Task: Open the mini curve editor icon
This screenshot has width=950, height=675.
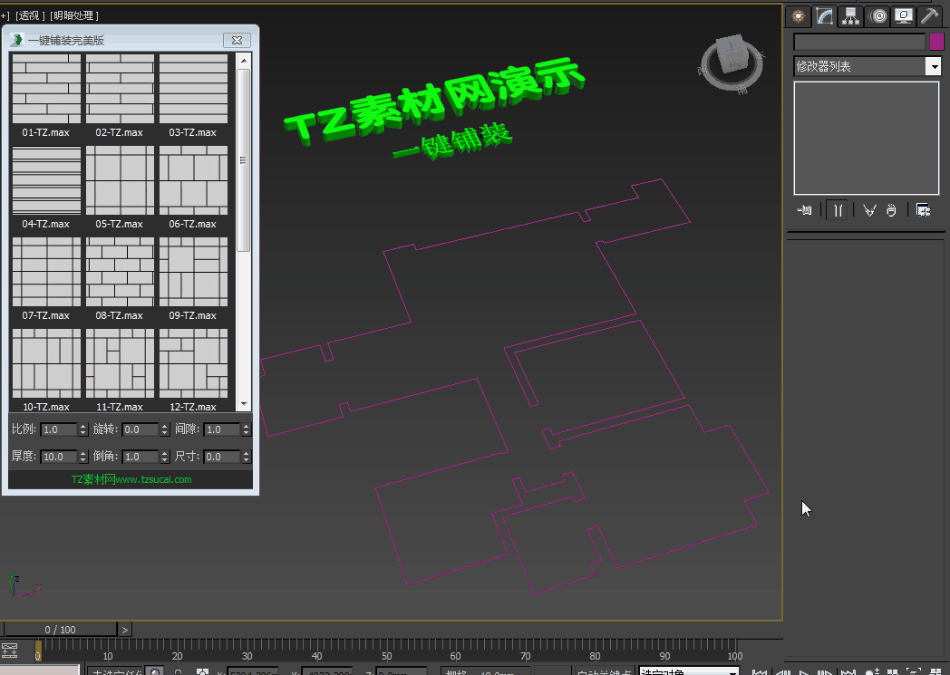Action: [10, 650]
